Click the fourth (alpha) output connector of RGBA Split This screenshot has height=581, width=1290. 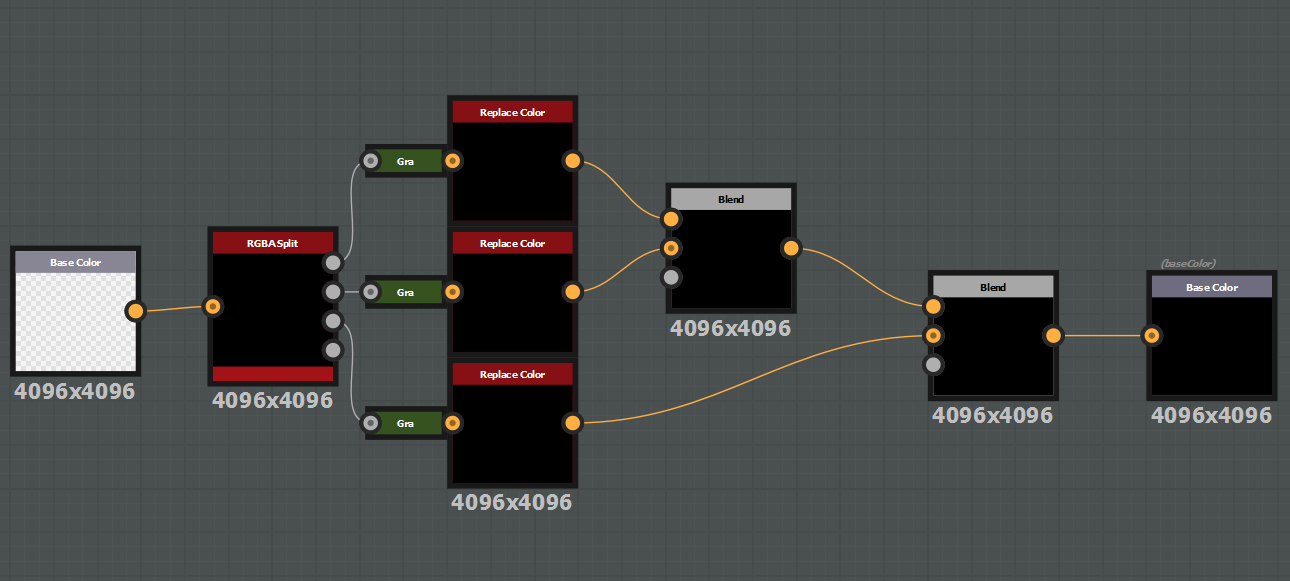point(333,350)
